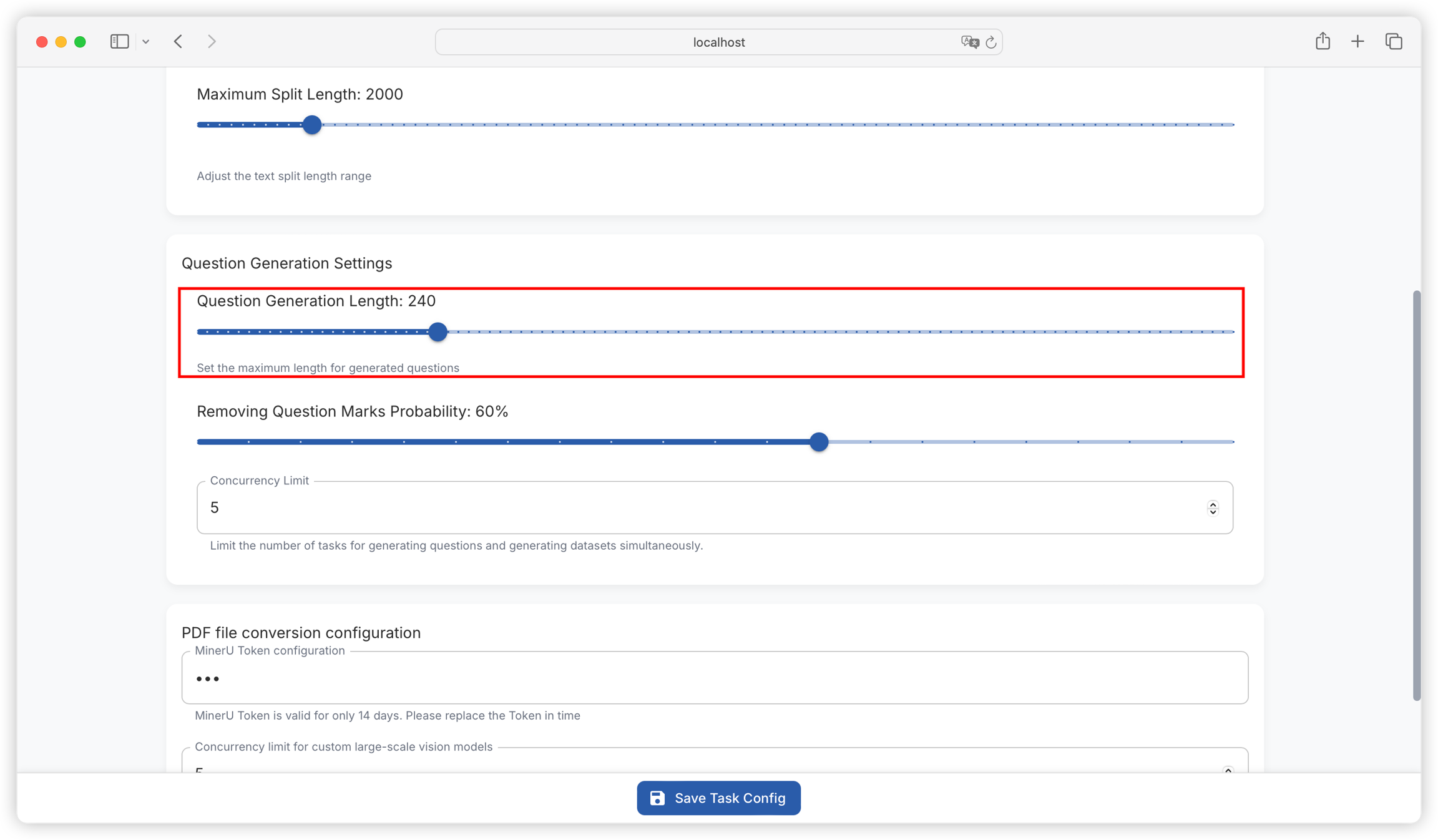Click the translate page icon
The height and width of the screenshot is (840, 1438).
point(969,42)
